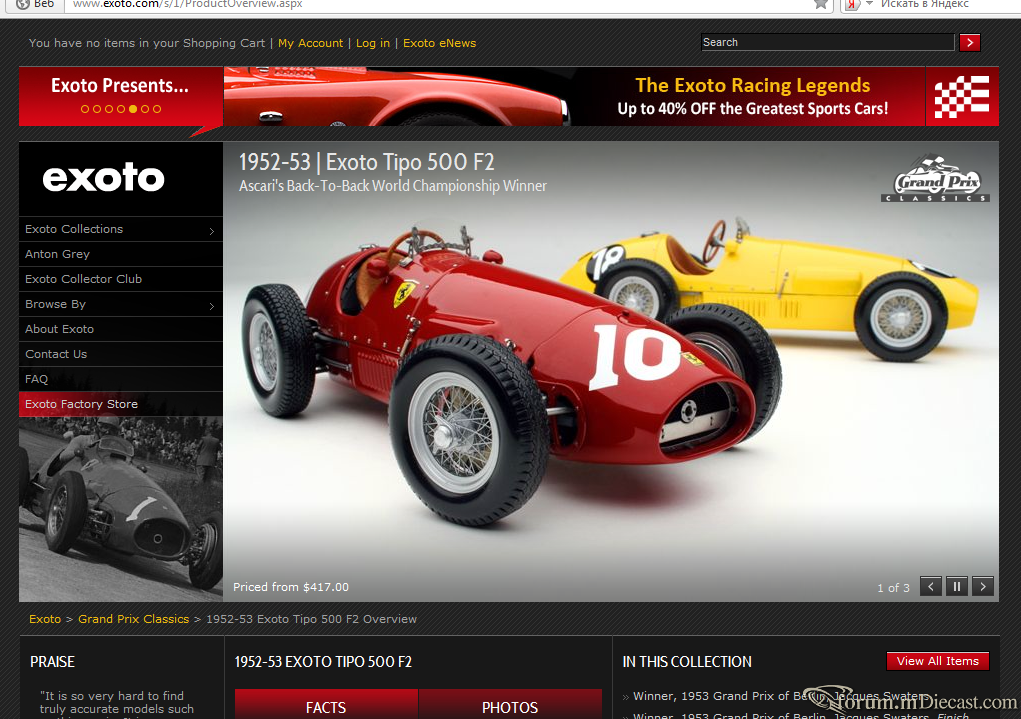The width and height of the screenshot is (1021, 719).
Task: Select the filled fifth banner dot
Action: coord(133,109)
